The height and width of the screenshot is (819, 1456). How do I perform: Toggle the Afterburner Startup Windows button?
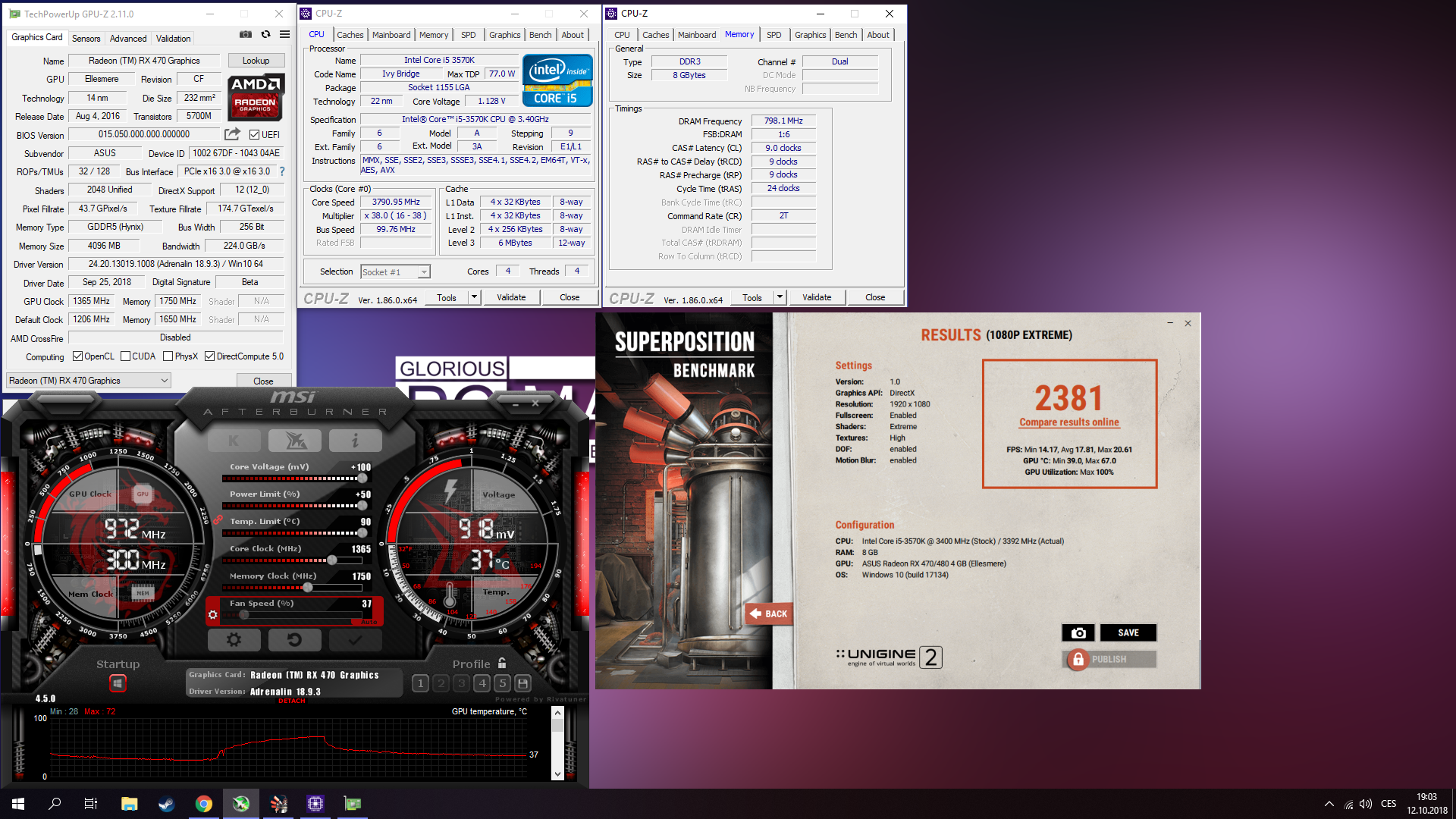coord(118,683)
